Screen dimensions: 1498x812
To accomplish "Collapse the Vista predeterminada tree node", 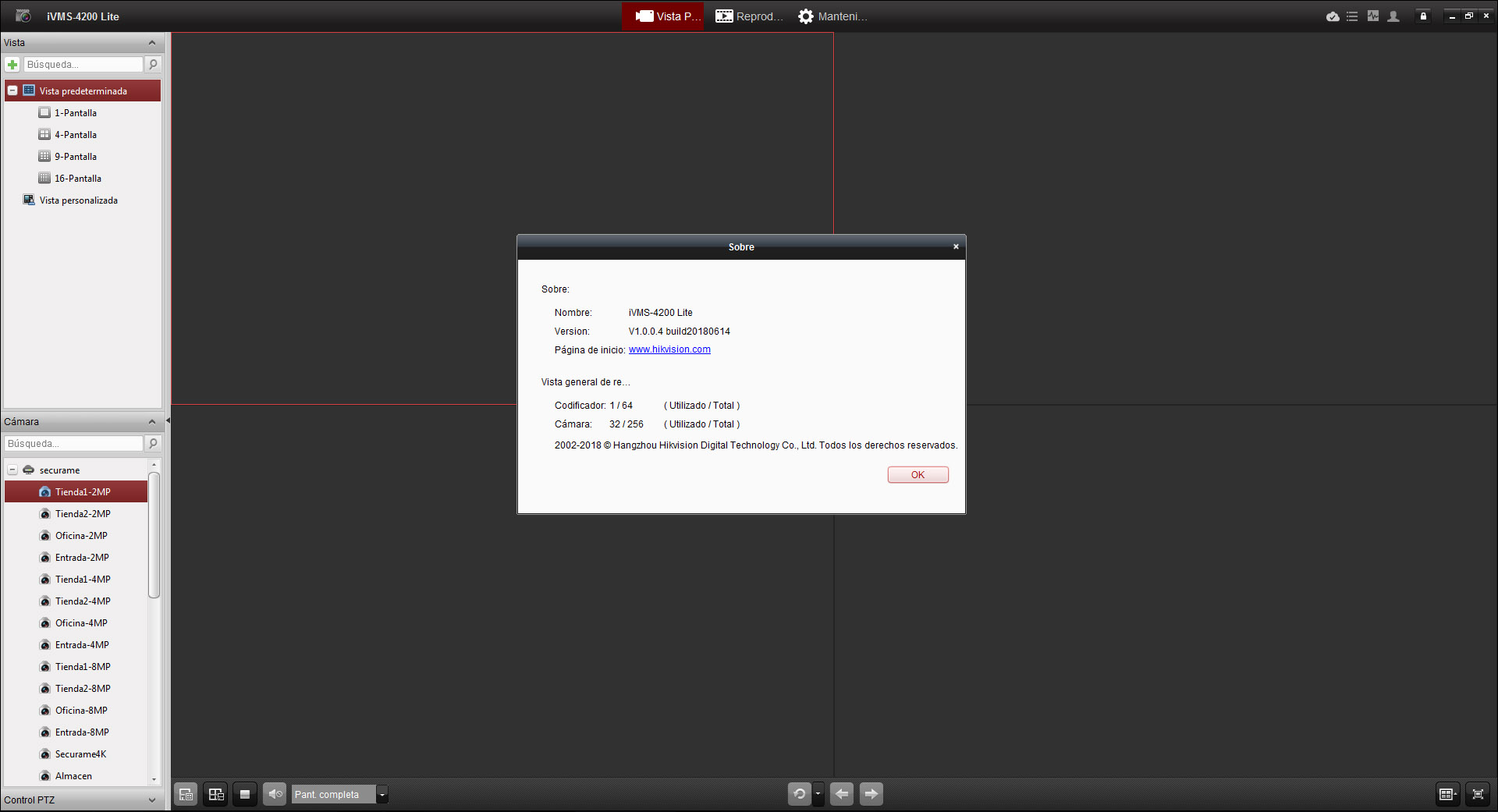I will click(x=12, y=91).
